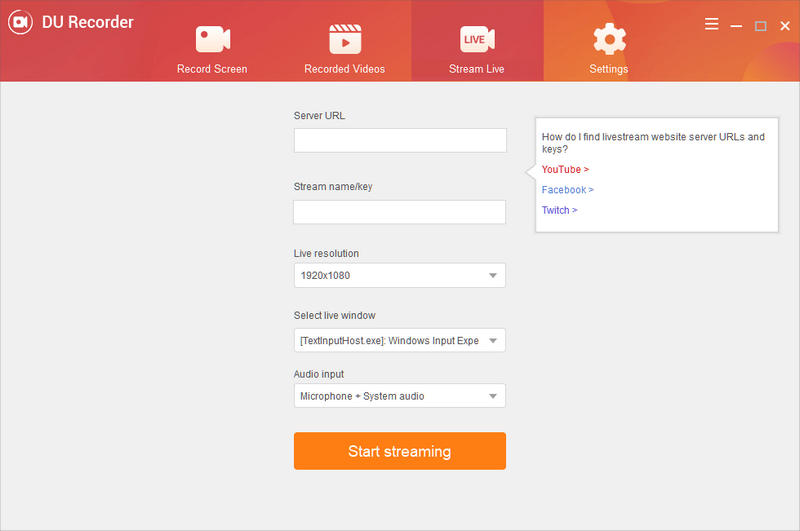Click the Live resolution label

pyautogui.click(x=326, y=254)
